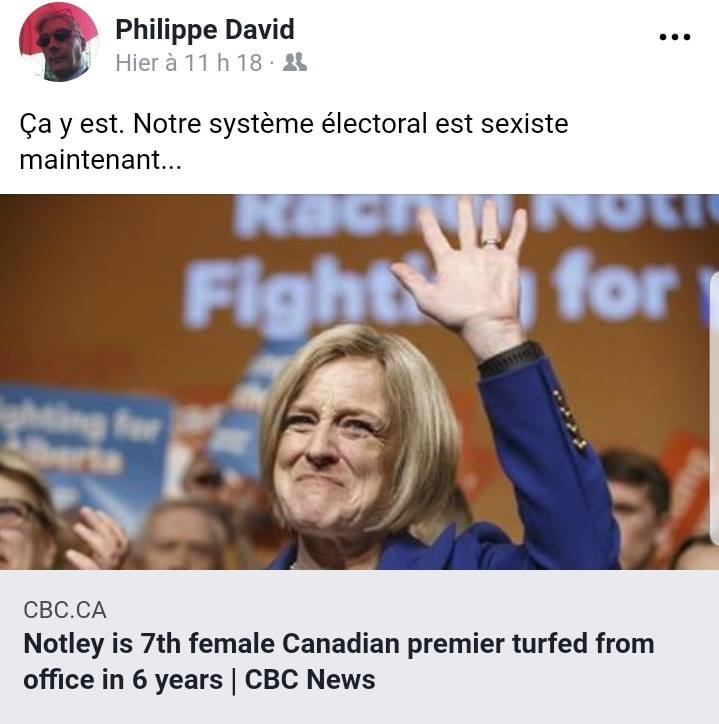Click the CBC.CA source label
719x724 pixels.
coord(65,610)
